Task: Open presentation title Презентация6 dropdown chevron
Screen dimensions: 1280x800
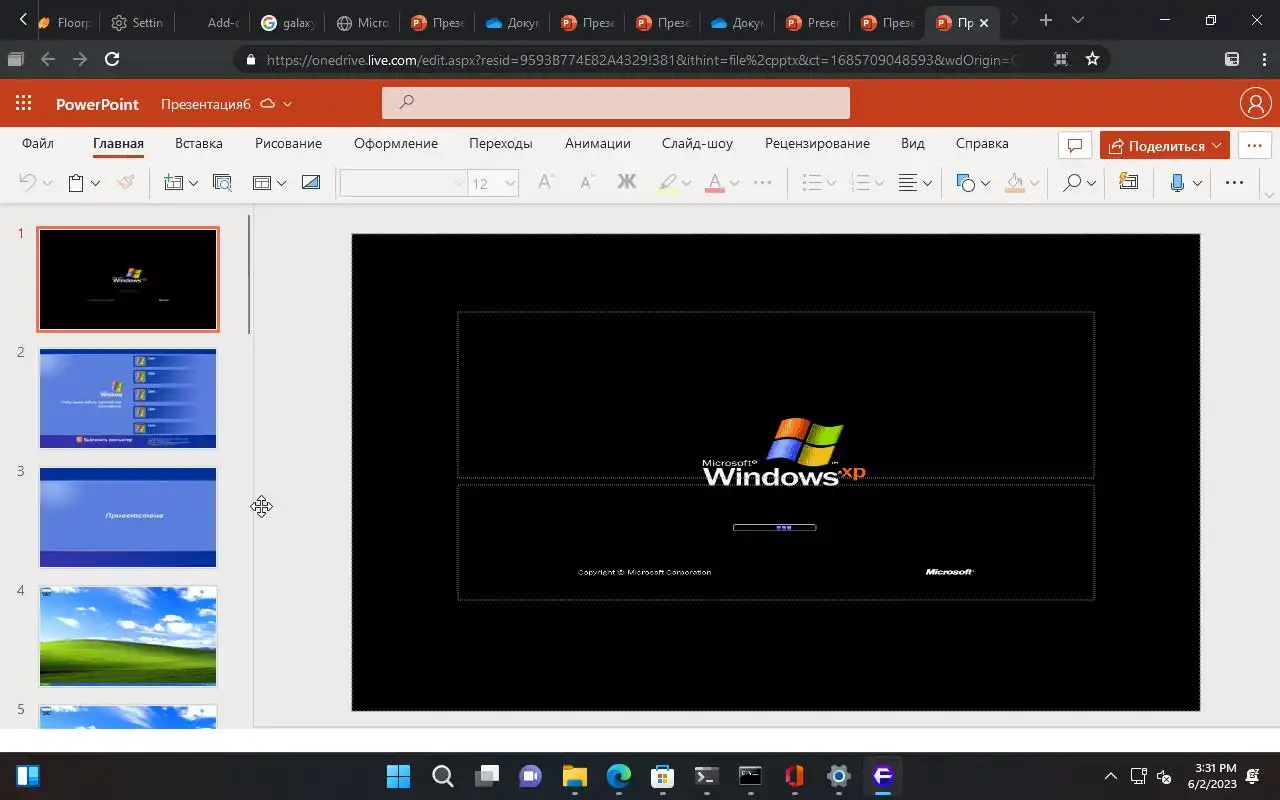Action: (x=288, y=104)
